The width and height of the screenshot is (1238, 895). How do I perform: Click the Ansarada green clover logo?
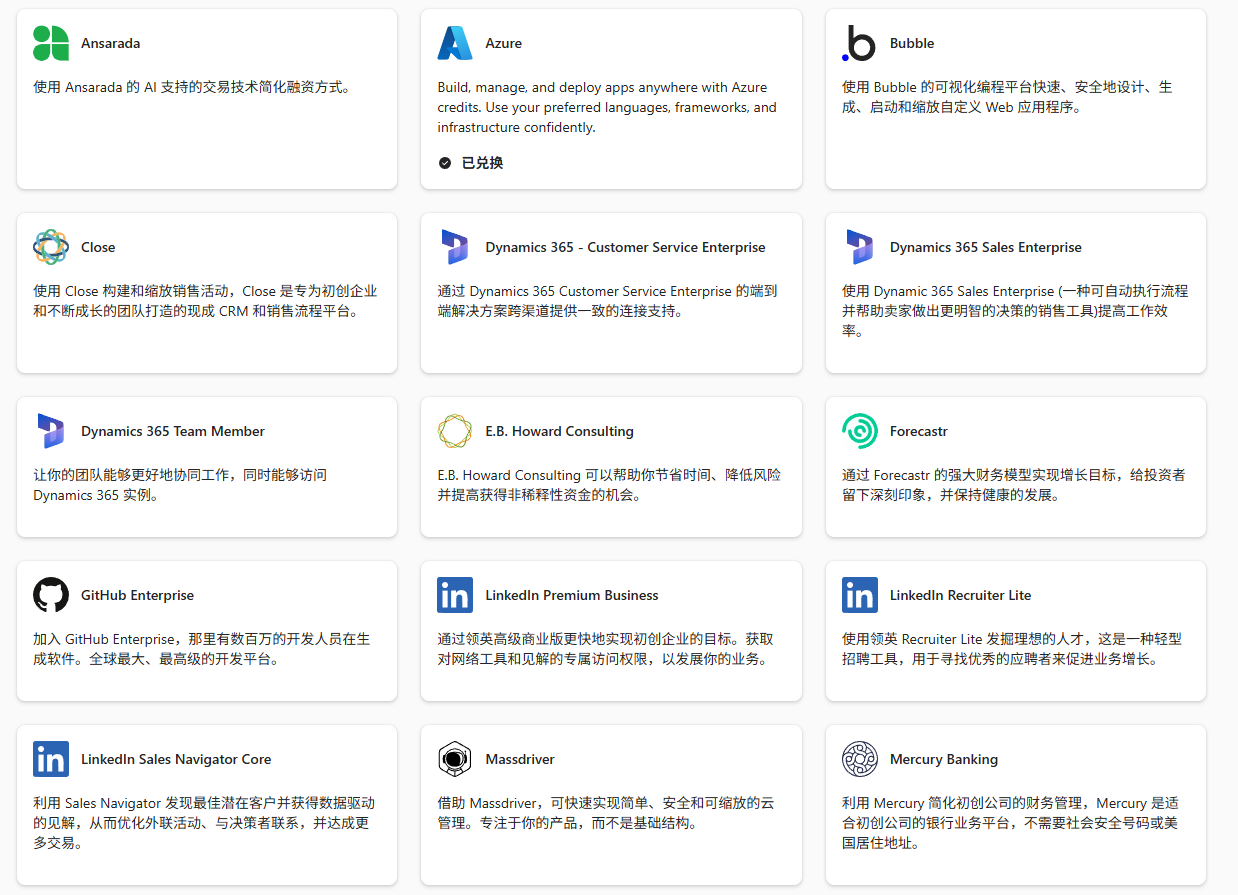point(51,43)
